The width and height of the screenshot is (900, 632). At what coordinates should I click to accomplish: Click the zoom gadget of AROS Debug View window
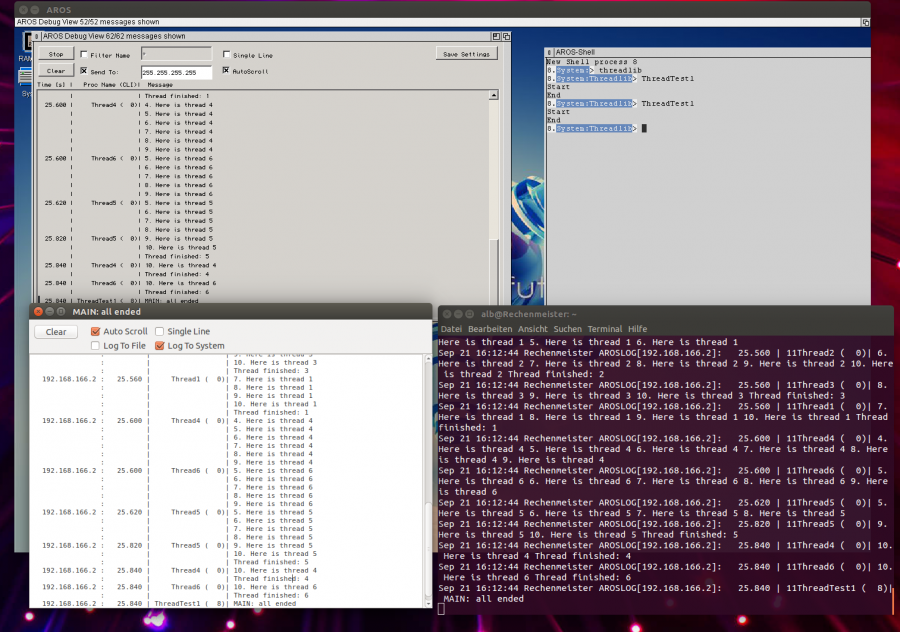(496, 38)
